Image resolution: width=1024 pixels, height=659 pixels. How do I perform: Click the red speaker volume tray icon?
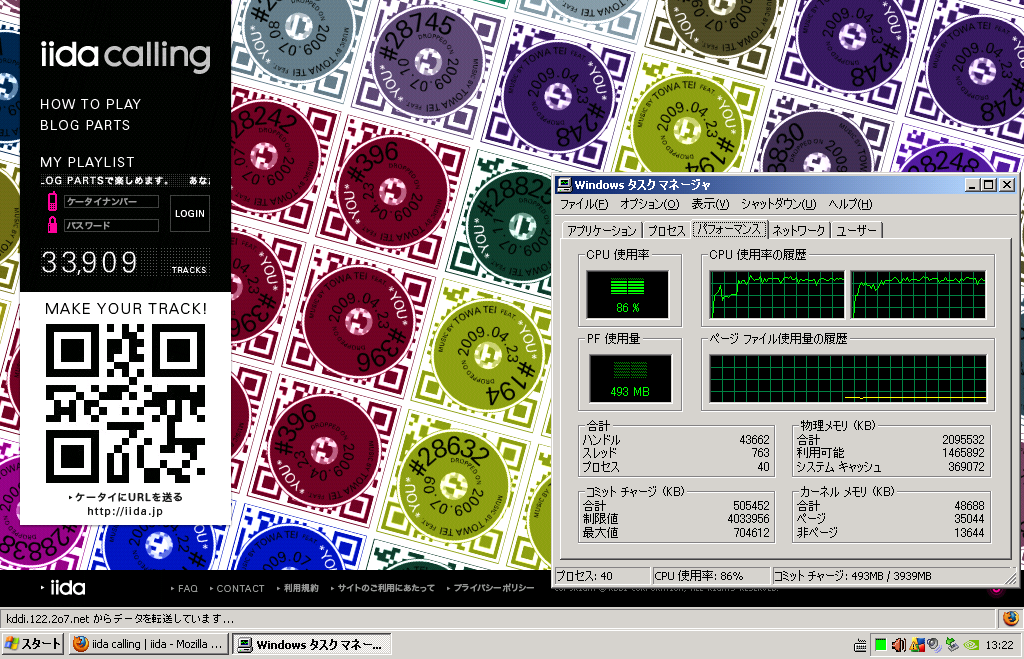pyautogui.click(x=899, y=645)
